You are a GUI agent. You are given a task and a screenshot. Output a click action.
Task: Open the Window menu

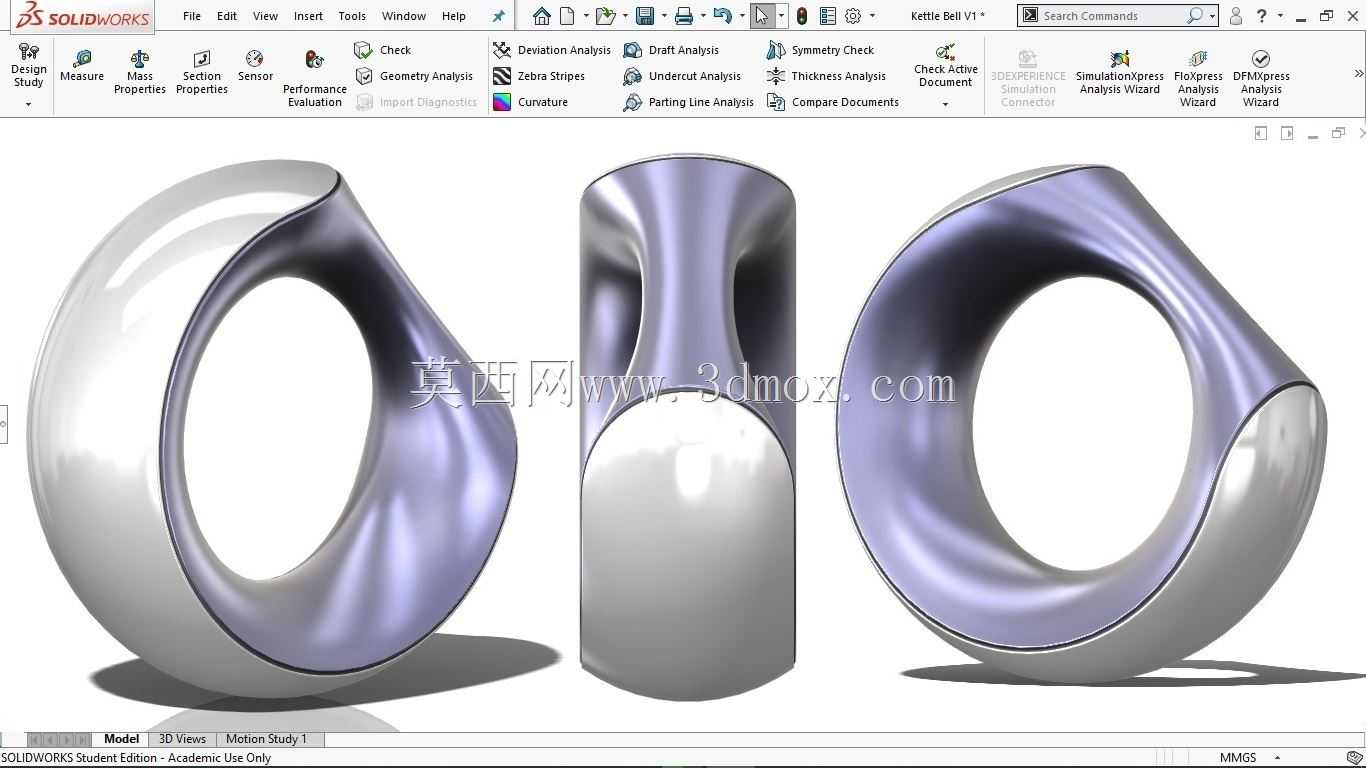[404, 16]
